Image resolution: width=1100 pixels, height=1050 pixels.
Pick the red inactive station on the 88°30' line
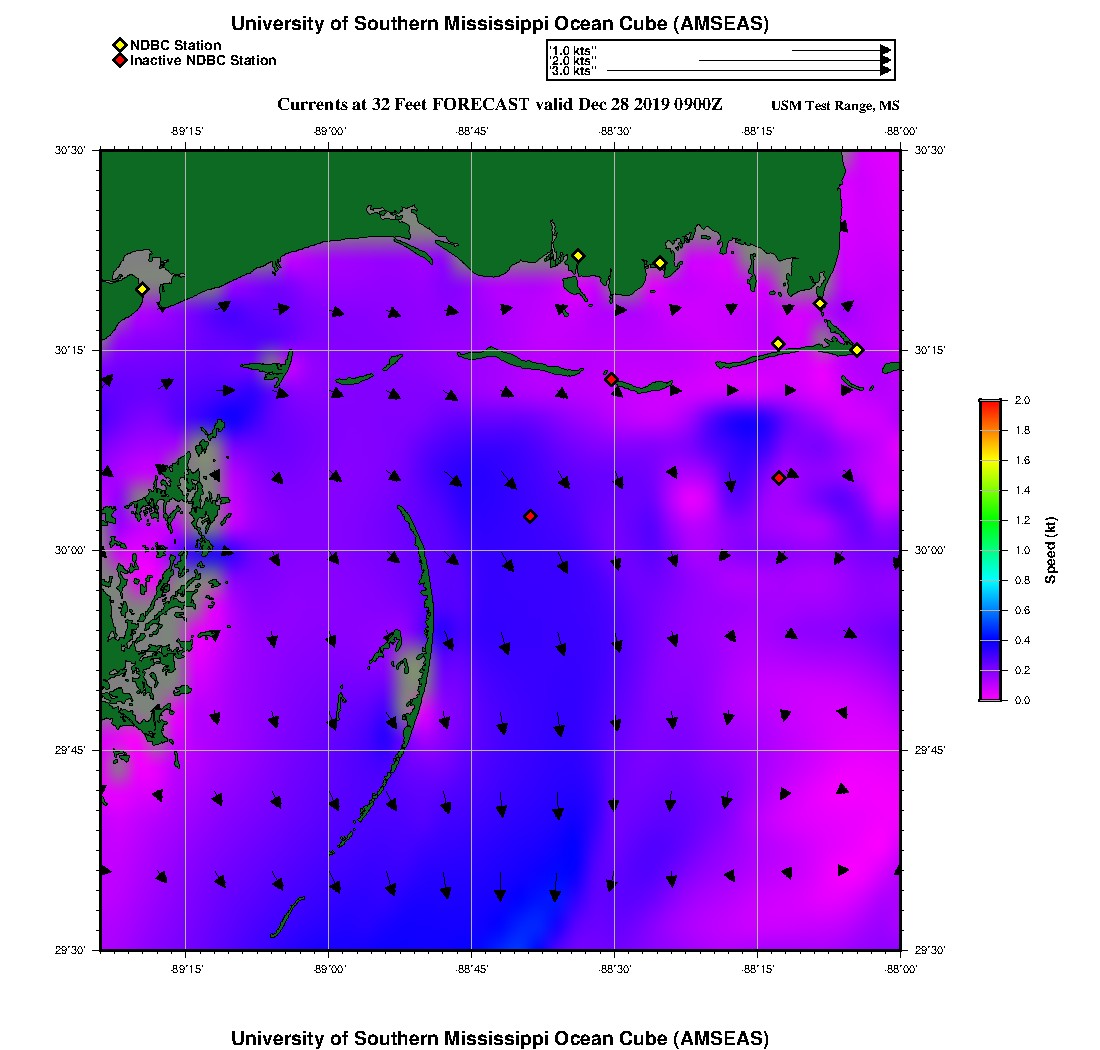[x=611, y=379]
